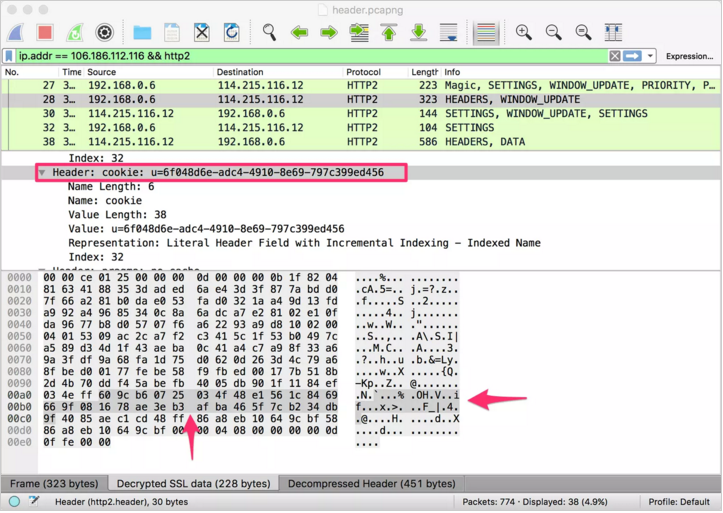Select packet 38 HEADERS, DATA row
The height and width of the screenshot is (513, 723).
(x=361, y=142)
